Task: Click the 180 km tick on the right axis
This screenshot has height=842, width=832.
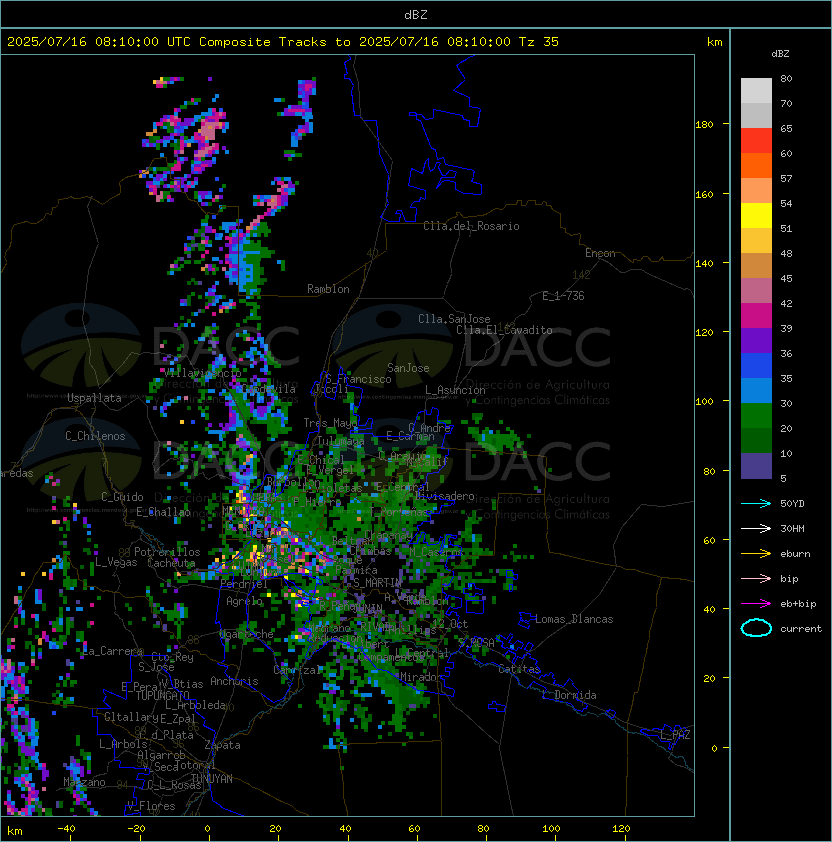Action: [x=705, y=125]
